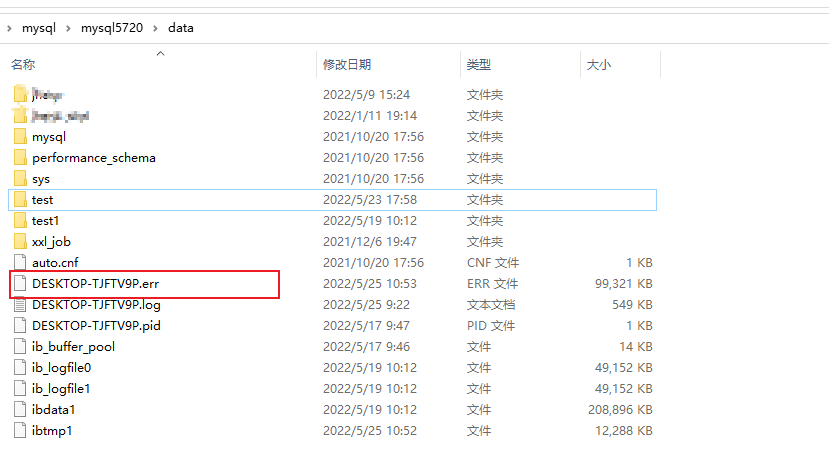Open the chevron before mysql in path

pos(9,28)
